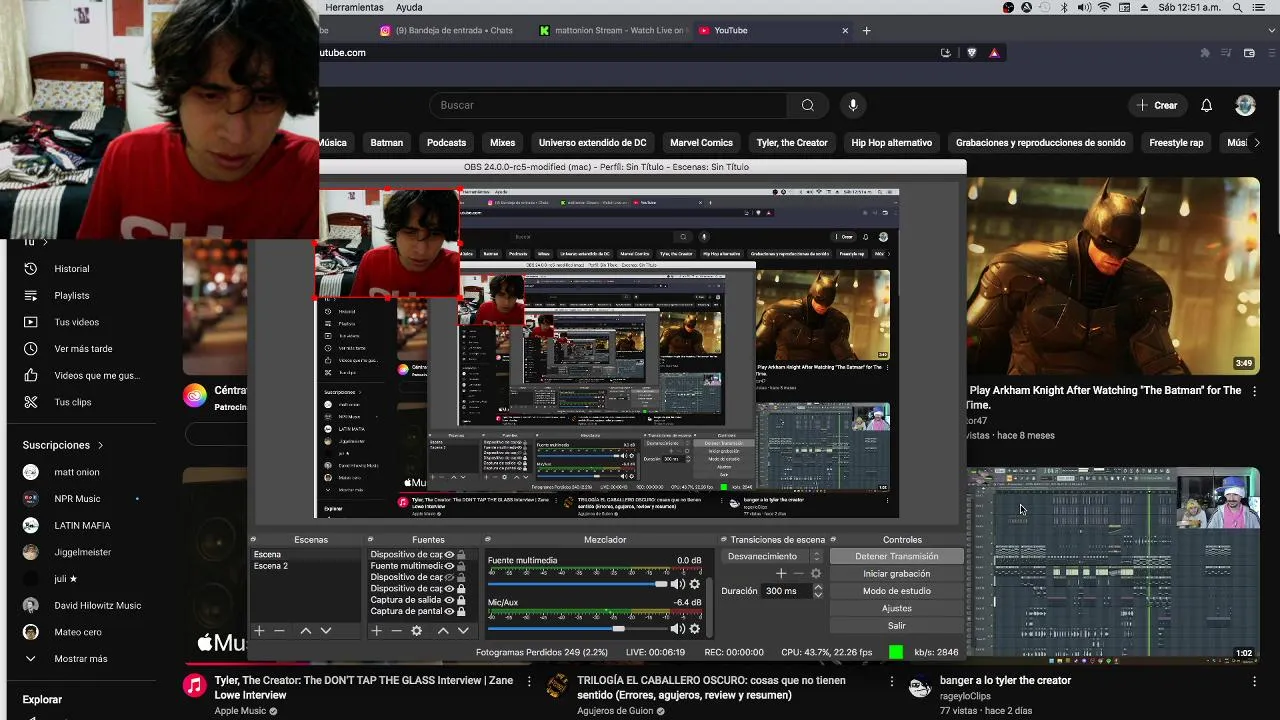The width and height of the screenshot is (1280, 720).
Task: Move source down arrow in Fuentes panel
Action: click(x=463, y=631)
